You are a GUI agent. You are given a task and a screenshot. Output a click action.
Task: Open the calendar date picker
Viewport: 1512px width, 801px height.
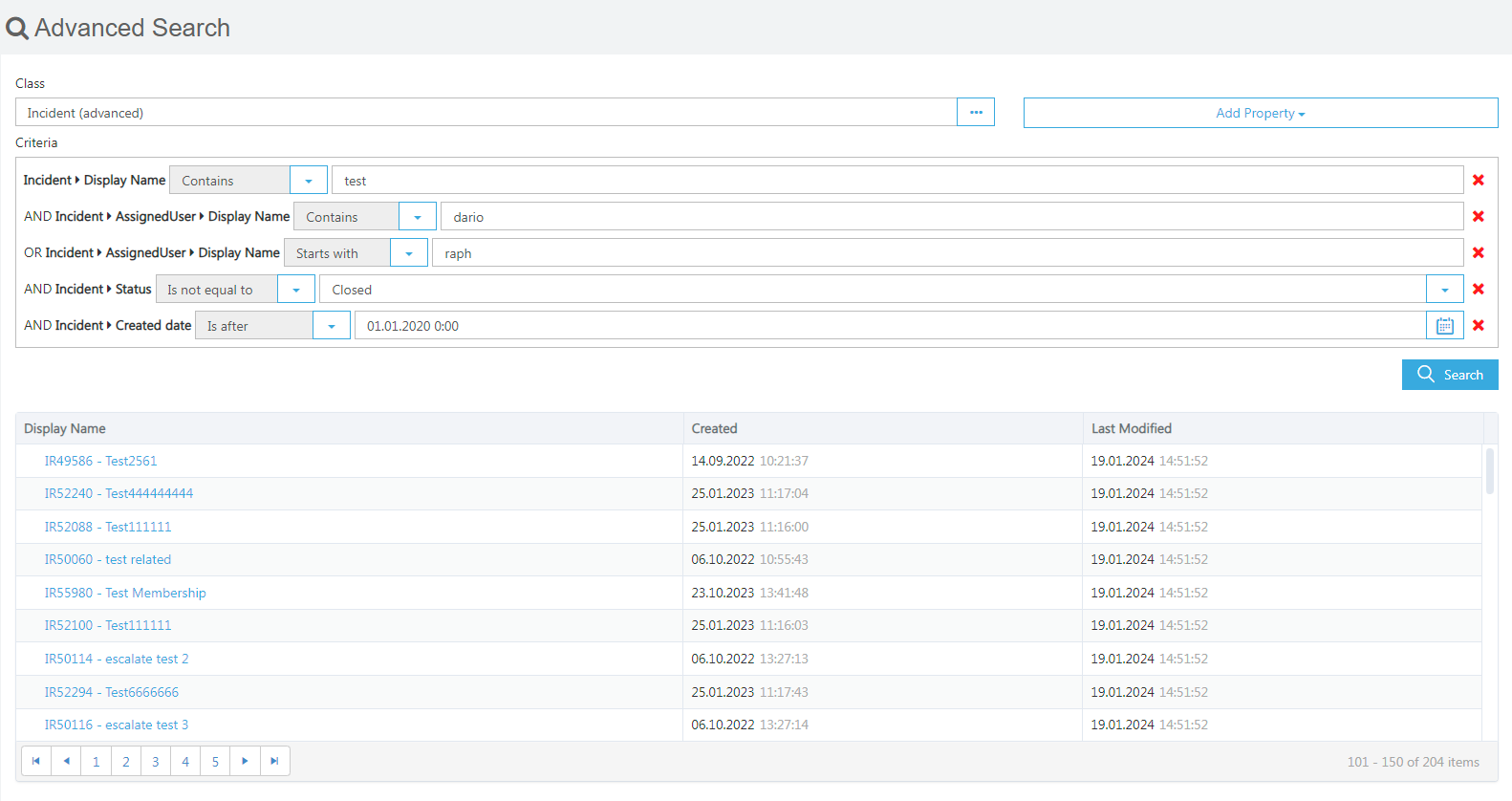[x=1444, y=326]
